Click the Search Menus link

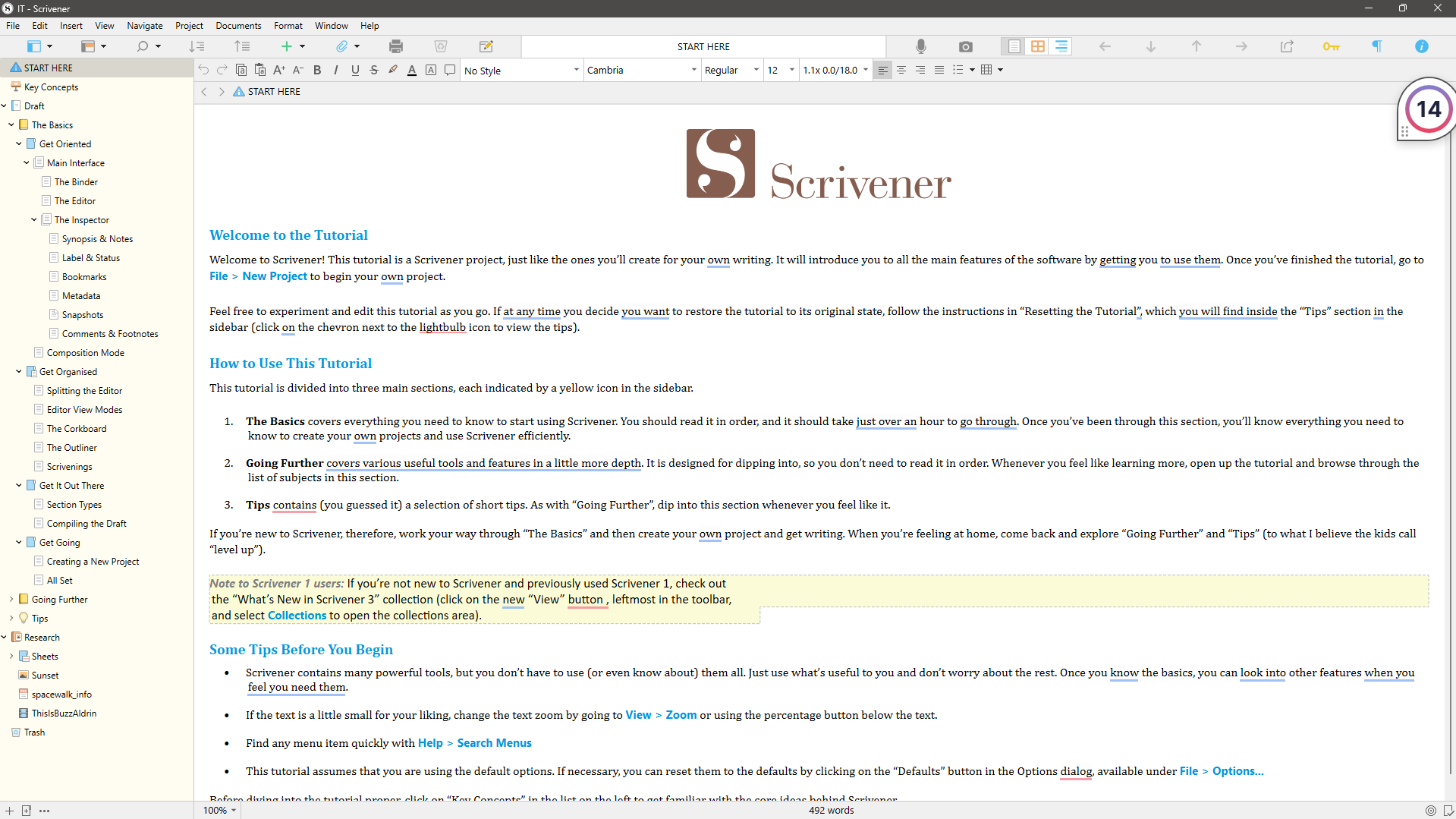tap(494, 743)
